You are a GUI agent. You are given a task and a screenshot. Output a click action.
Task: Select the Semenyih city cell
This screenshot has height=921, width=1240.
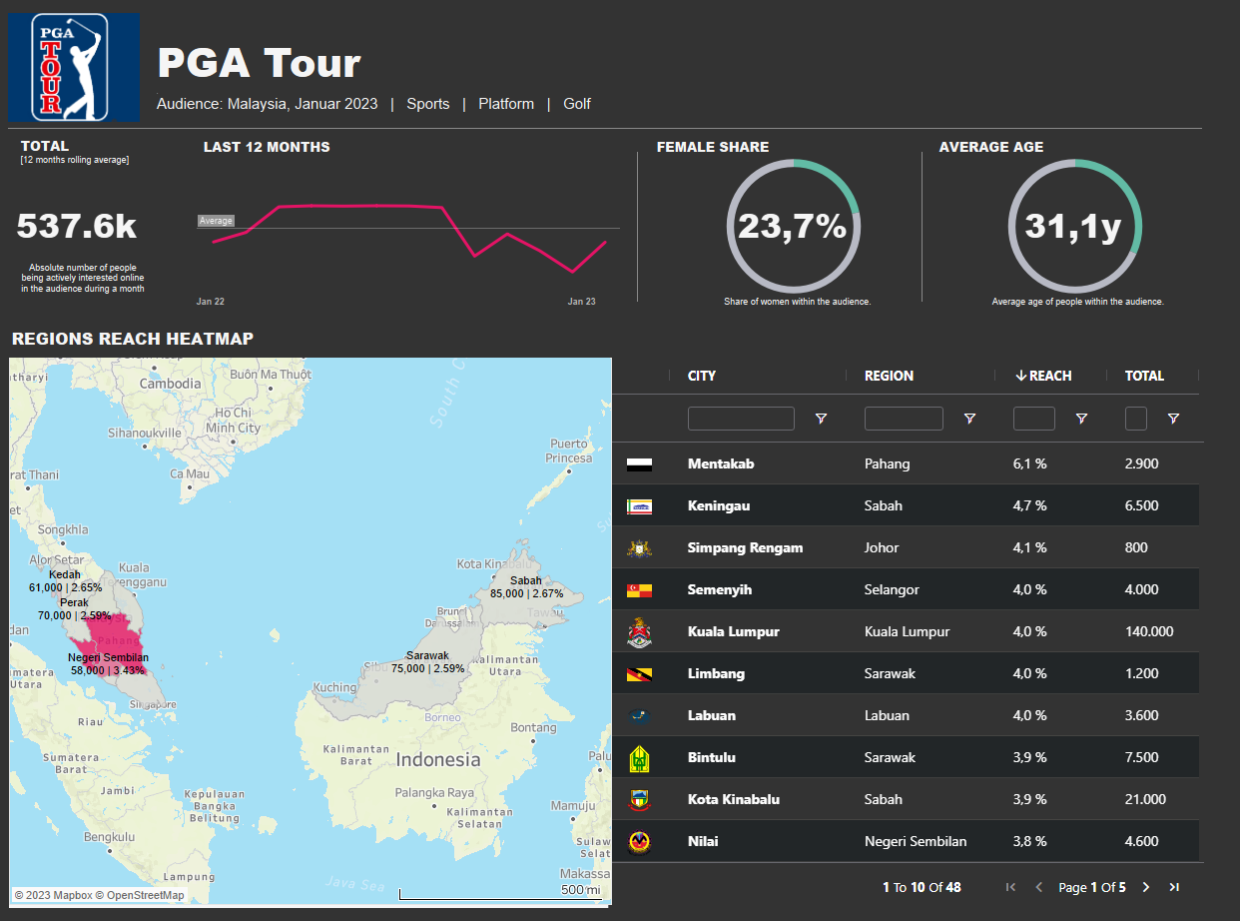(720, 590)
